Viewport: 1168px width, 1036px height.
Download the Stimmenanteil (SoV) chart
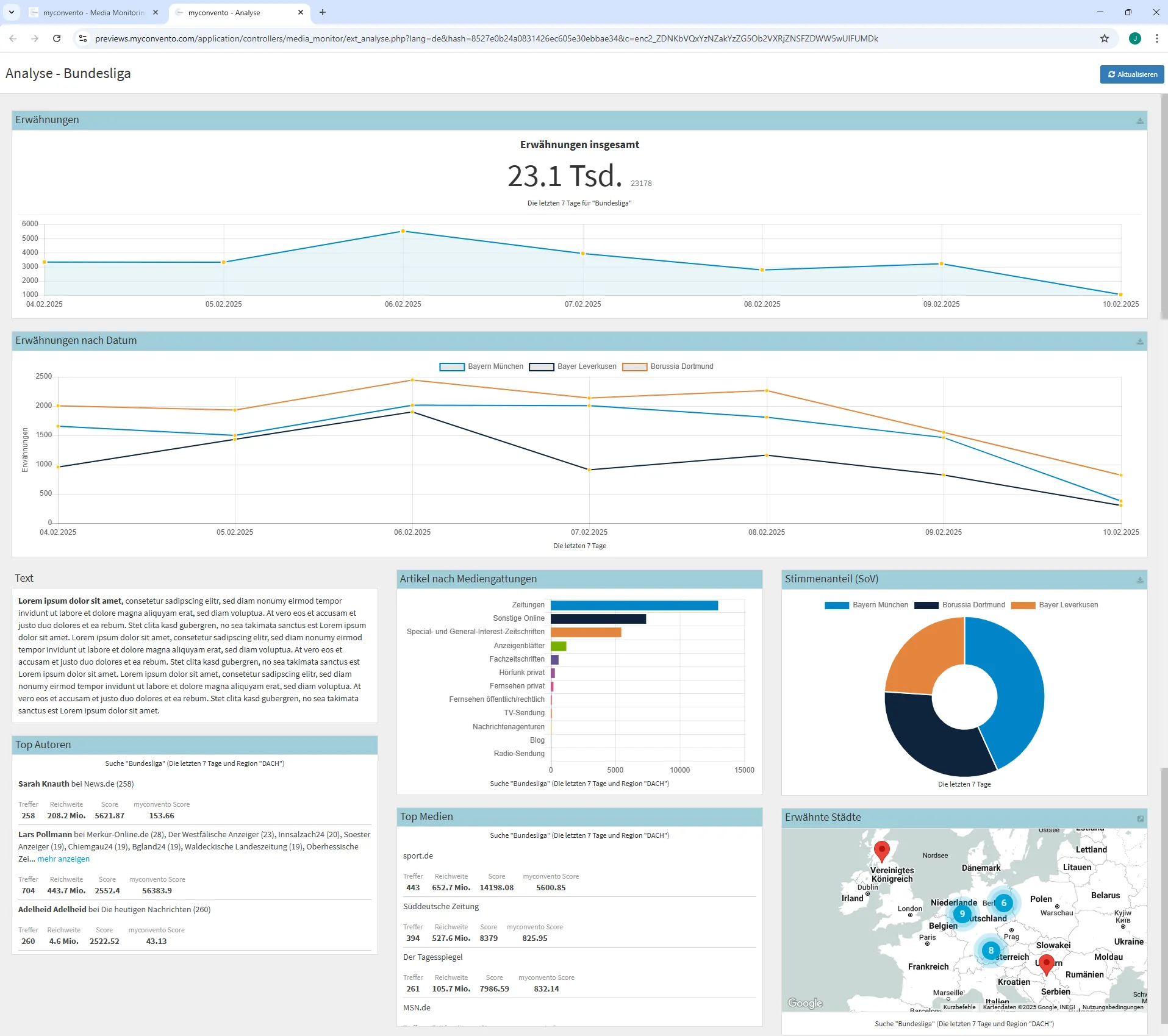point(1139,580)
